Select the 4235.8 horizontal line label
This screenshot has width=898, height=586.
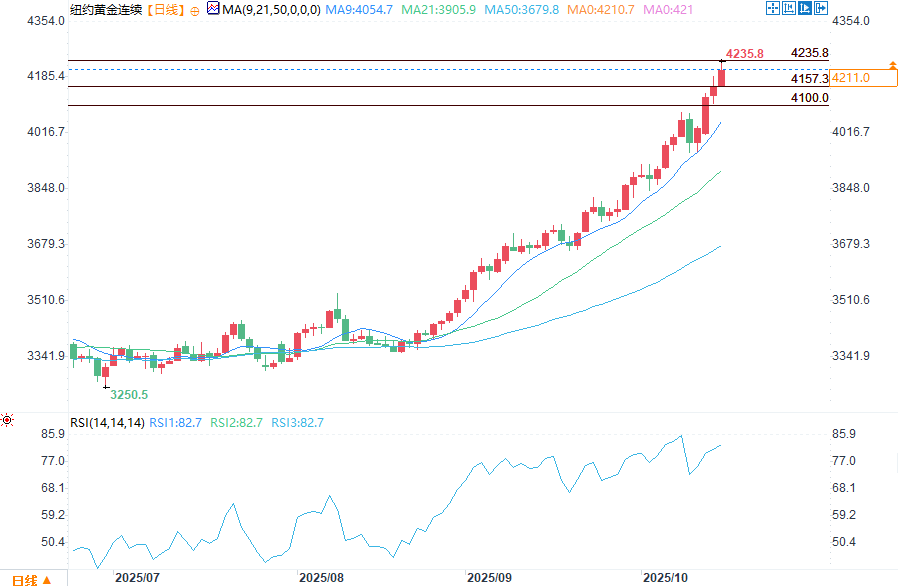[810, 53]
